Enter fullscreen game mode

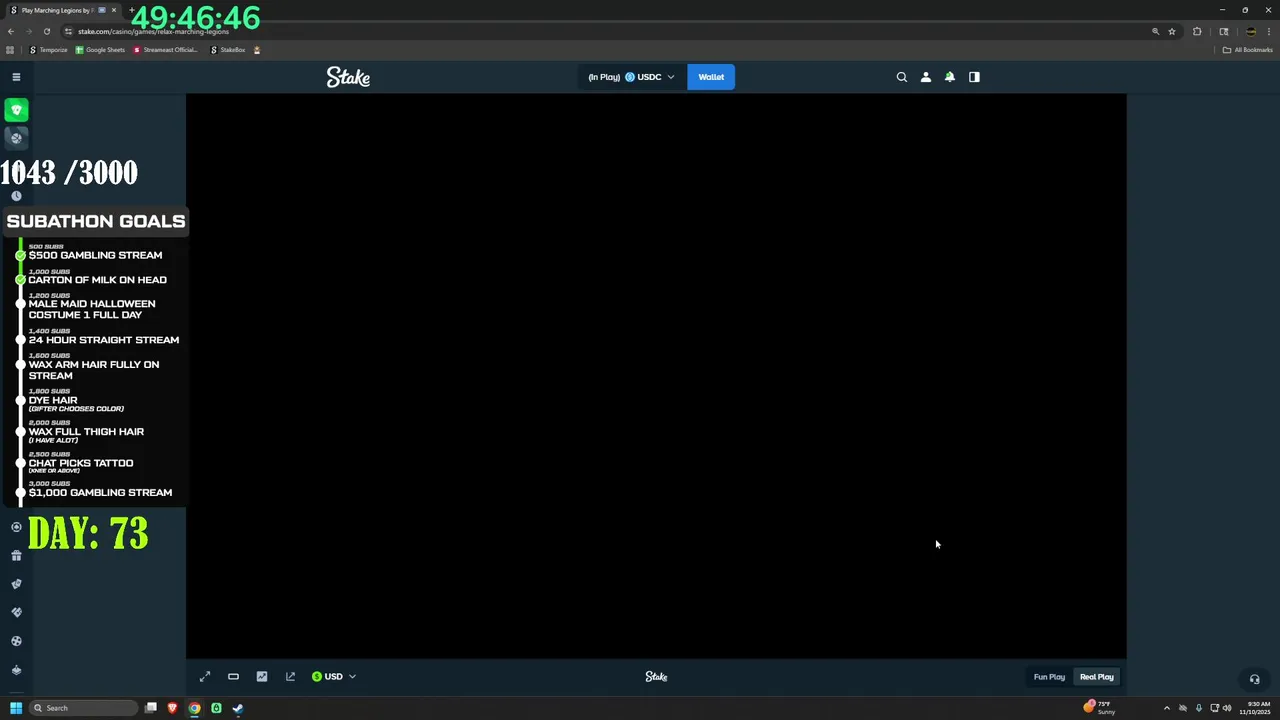coord(205,677)
